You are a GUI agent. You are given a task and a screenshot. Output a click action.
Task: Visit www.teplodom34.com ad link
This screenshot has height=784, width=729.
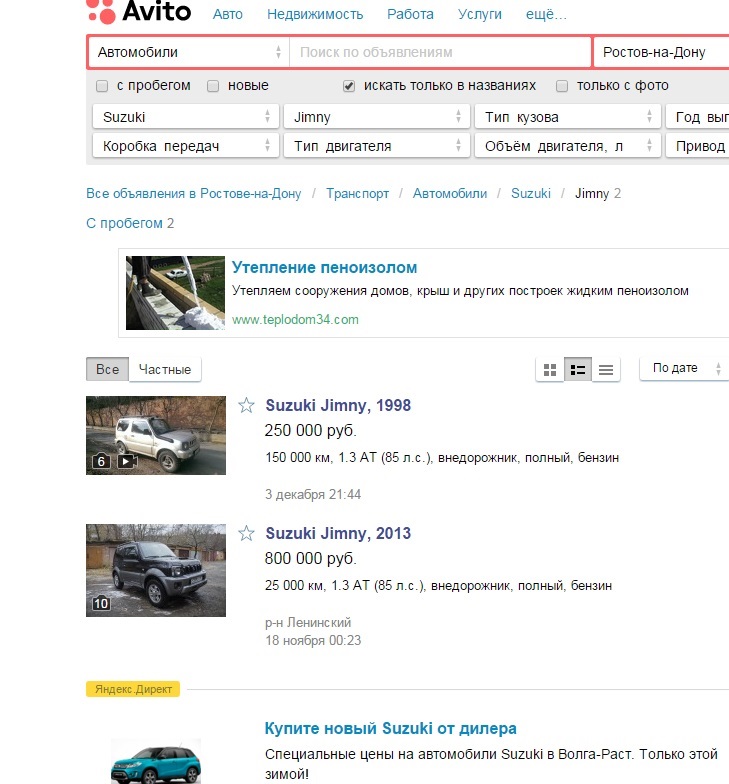point(295,320)
